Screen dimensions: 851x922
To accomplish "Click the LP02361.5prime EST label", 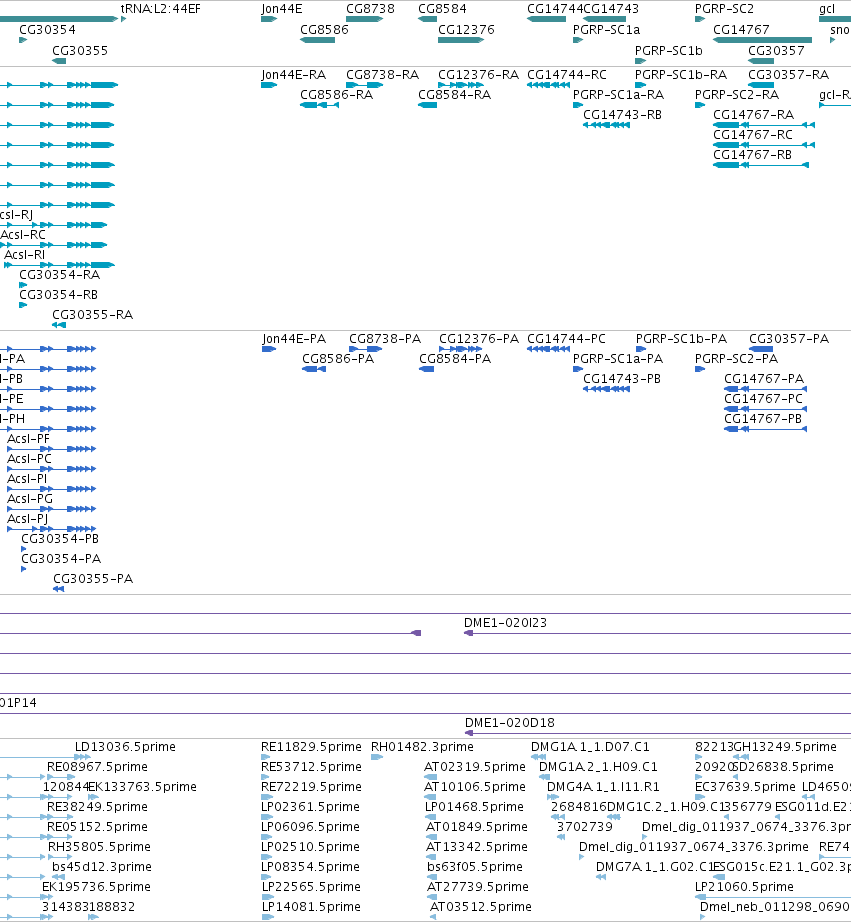I will coord(310,807).
